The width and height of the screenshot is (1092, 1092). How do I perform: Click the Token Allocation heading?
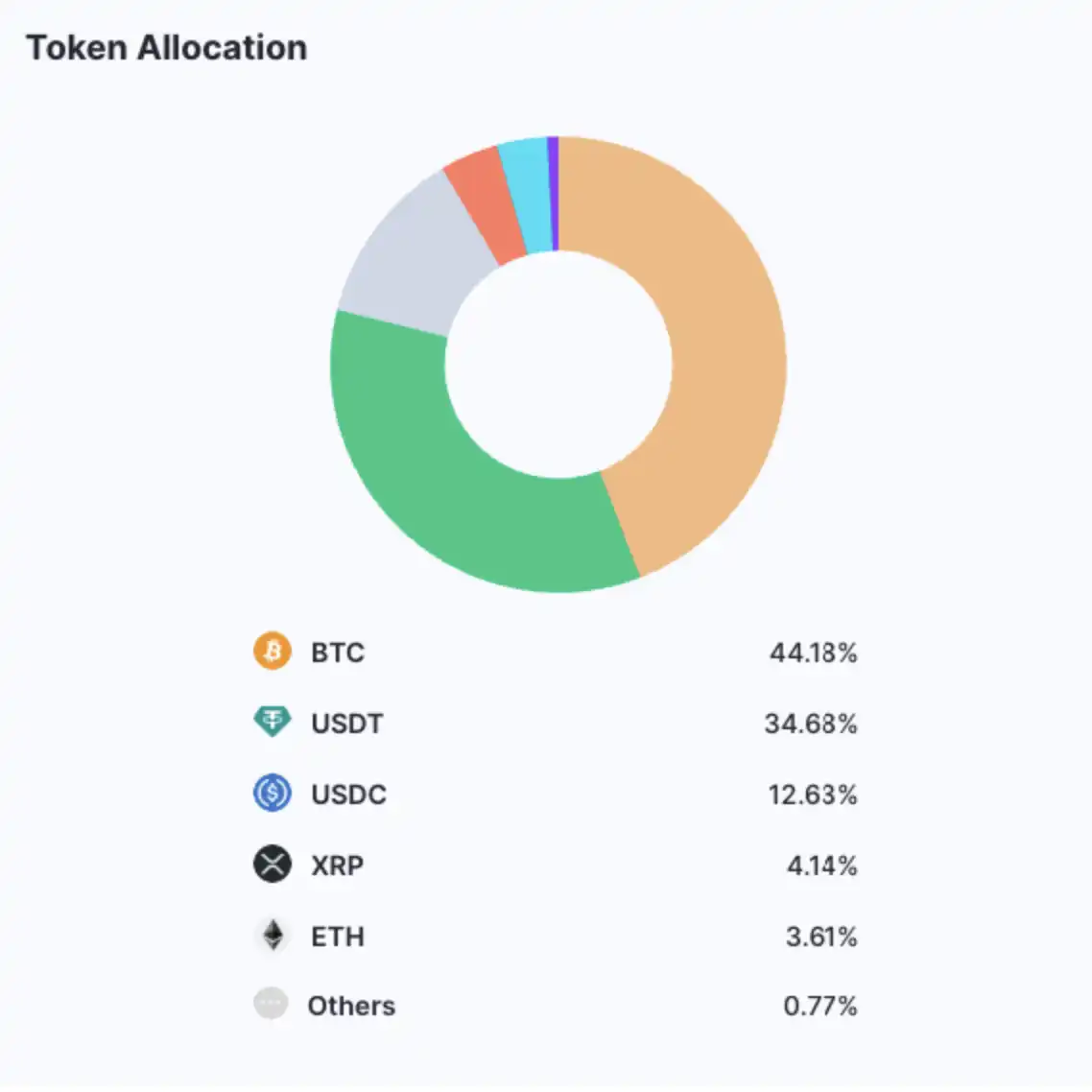[x=166, y=48]
